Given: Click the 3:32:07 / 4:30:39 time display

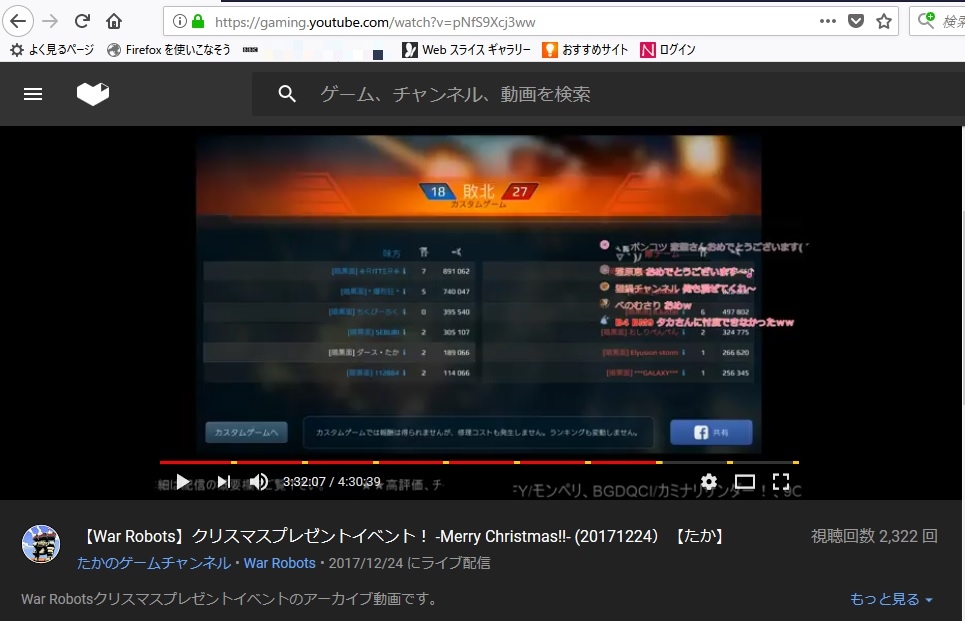Looking at the screenshot, I should click(x=332, y=481).
